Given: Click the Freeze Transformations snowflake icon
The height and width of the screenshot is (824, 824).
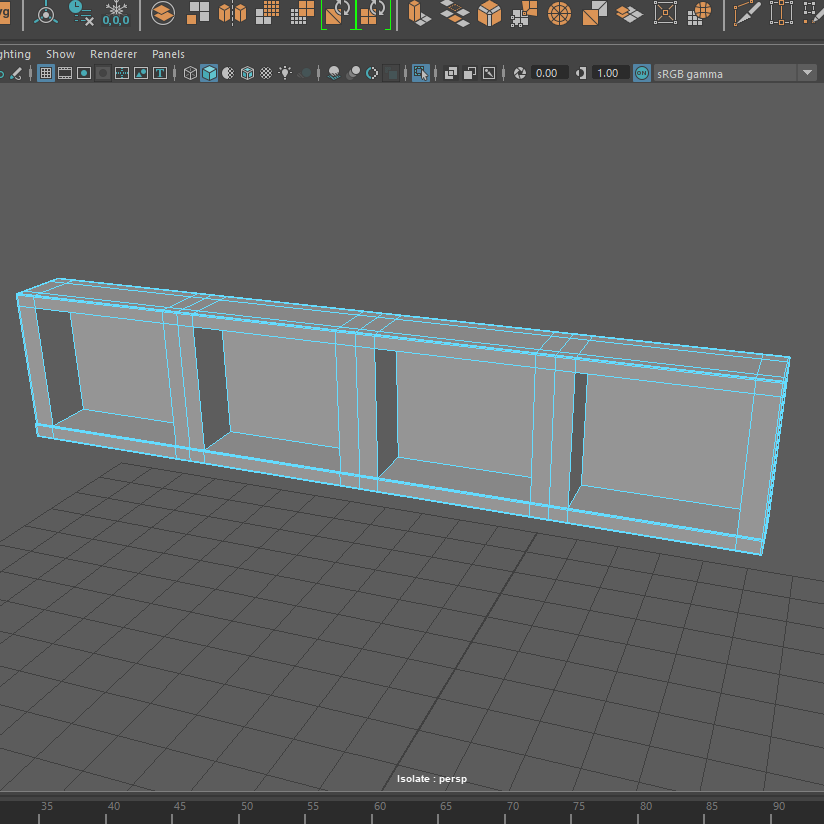Looking at the screenshot, I should tap(116, 13).
